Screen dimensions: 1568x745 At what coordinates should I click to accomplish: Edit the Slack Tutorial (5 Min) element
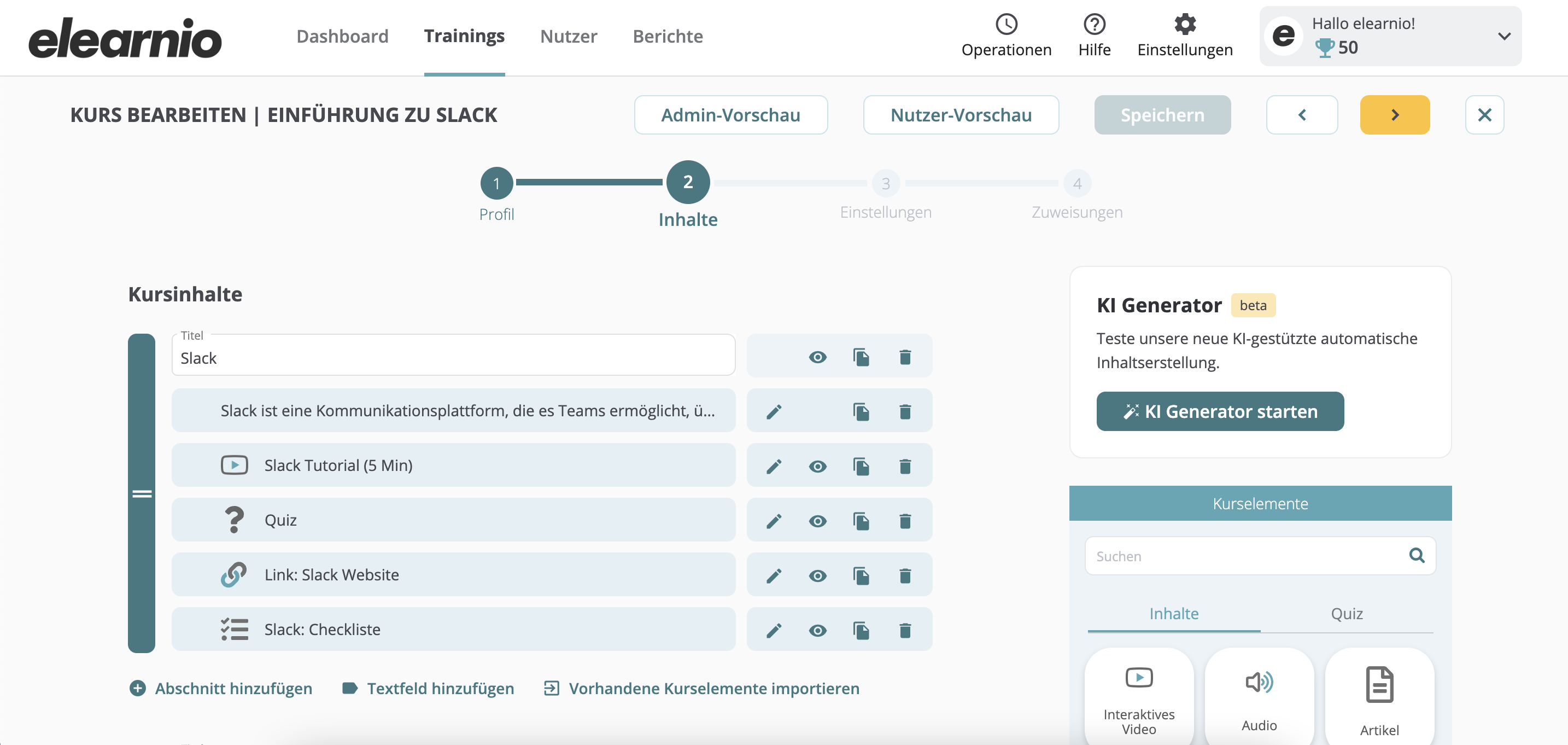[773, 467]
